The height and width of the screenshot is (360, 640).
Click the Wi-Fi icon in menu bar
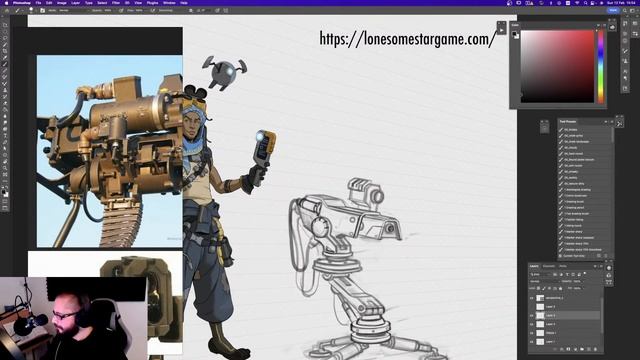click(577, 3)
